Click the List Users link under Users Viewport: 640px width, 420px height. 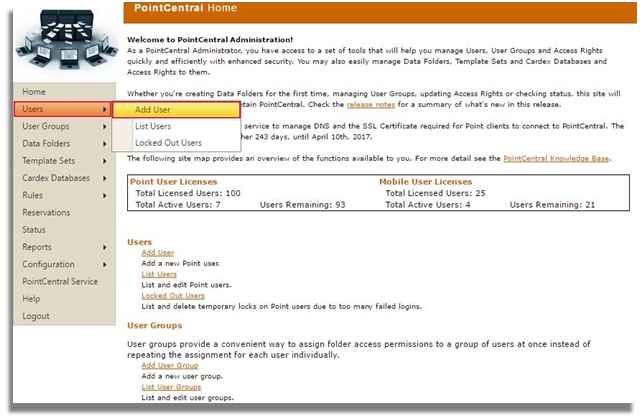pos(159,274)
